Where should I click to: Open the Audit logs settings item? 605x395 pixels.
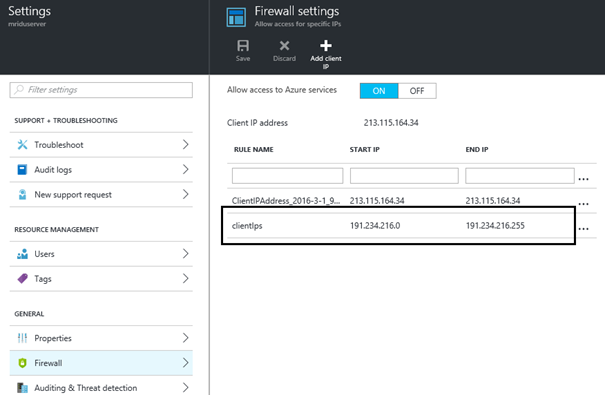[x=101, y=170]
